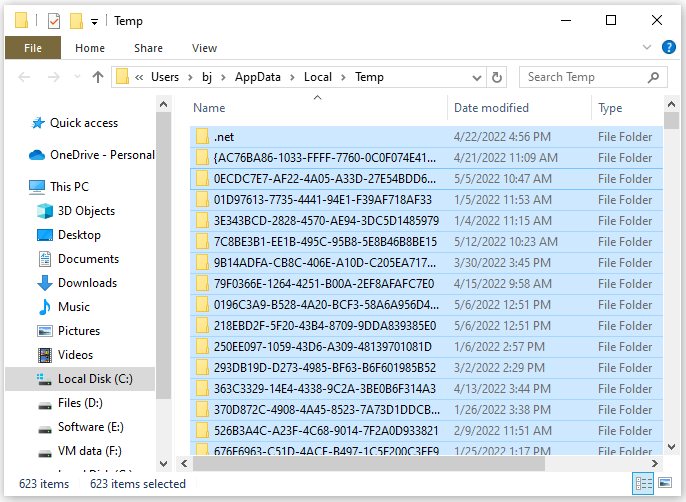Open the Customize Quick Access Toolbar dropdown

point(94,21)
